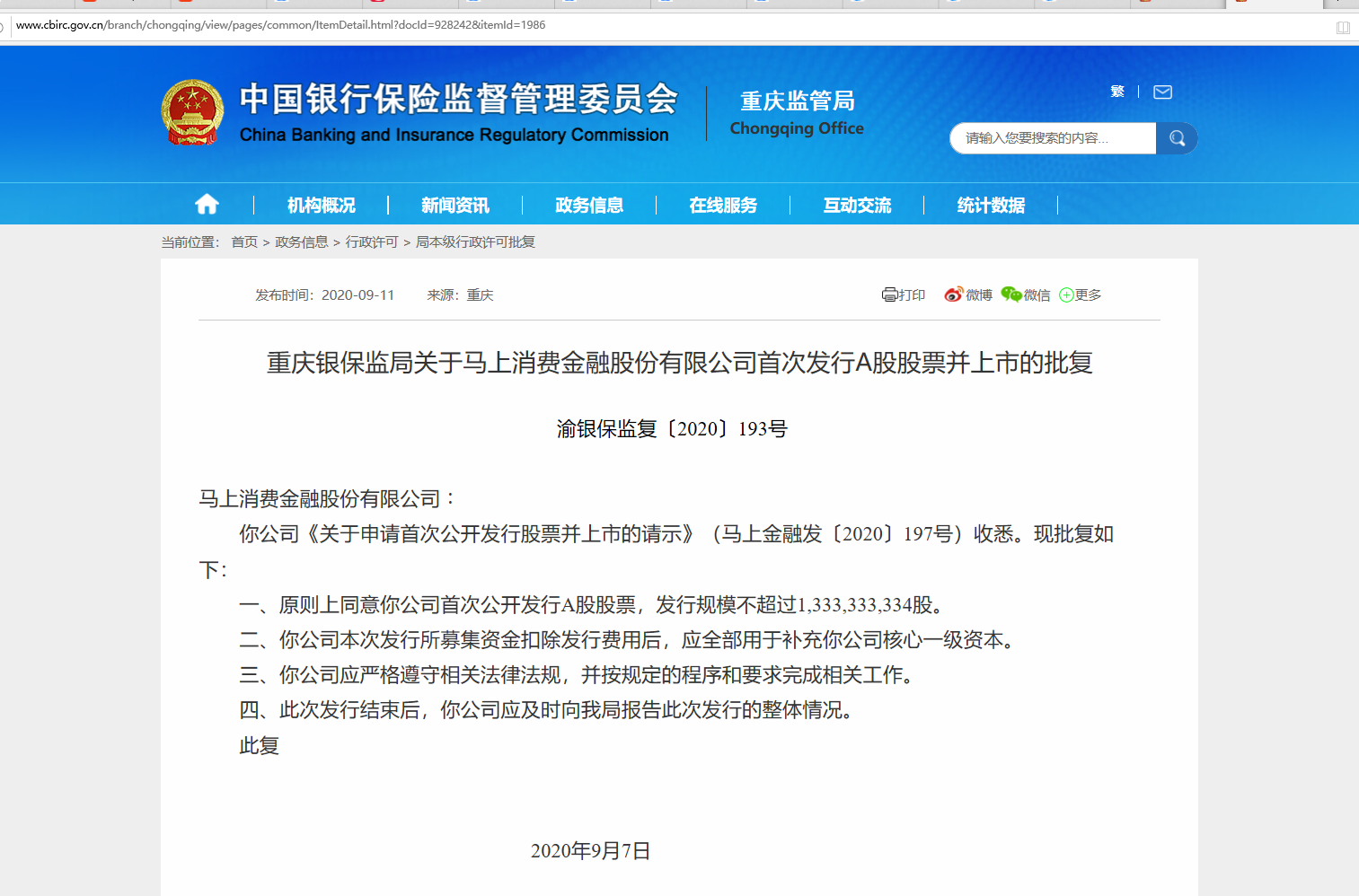Image resolution: width=1359 pixels, height=896 pixels.
Task: Click the 当前位置 label
Action: click(190, 242)
